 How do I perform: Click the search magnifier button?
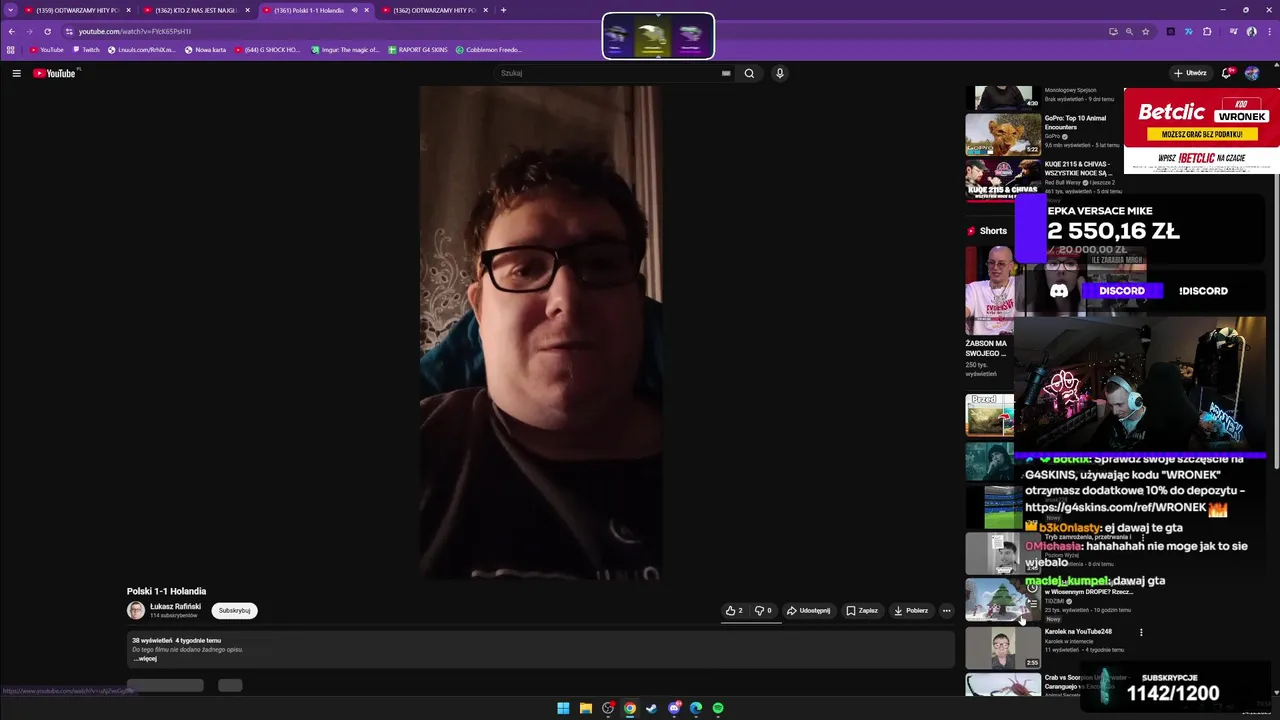[749, 73]
